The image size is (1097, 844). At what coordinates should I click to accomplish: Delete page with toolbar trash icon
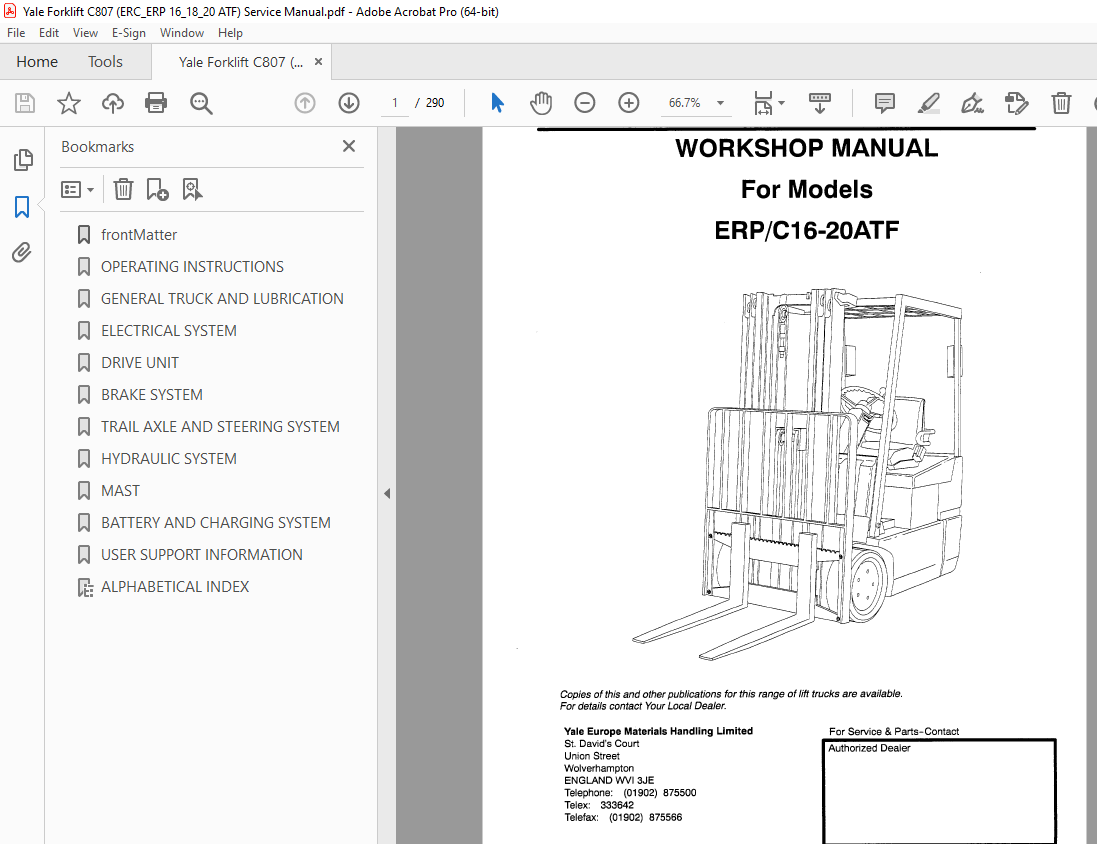coord(1061,103)
